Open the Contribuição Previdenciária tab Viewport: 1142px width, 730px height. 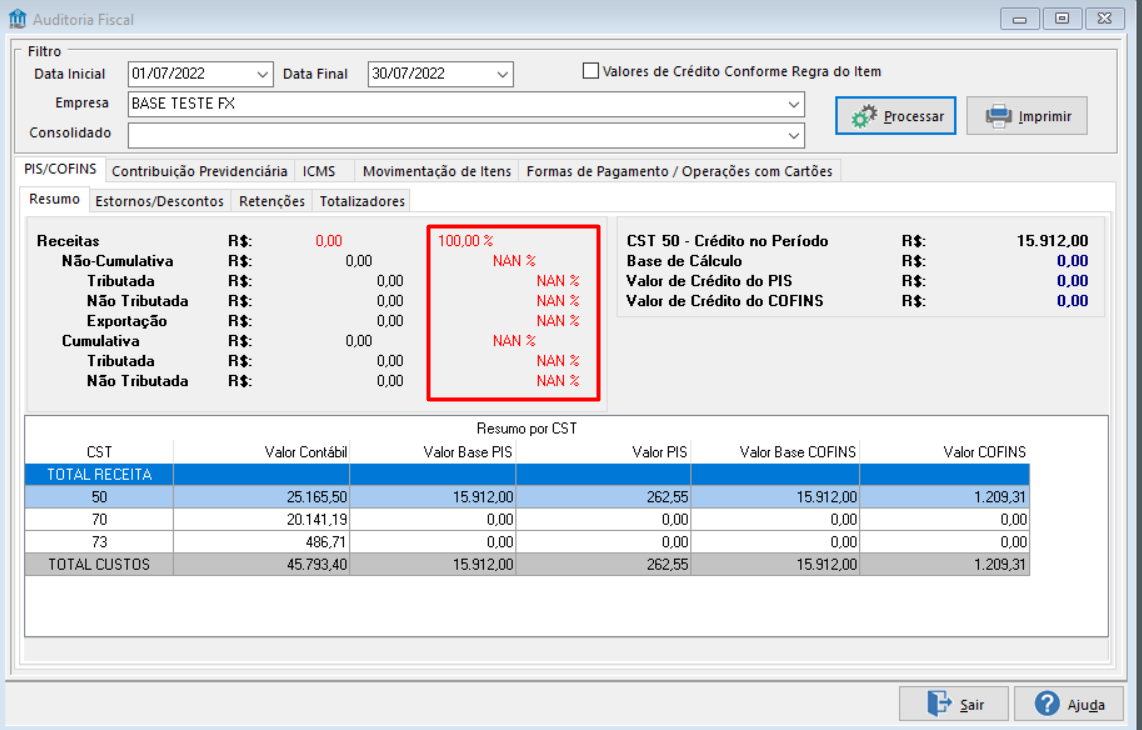(x=200, y=171)
